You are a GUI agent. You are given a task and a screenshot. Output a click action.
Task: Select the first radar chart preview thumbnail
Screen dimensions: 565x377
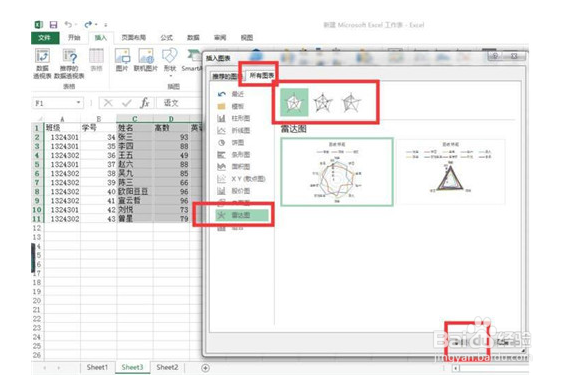pyautogui.click(x=337, y=172)
